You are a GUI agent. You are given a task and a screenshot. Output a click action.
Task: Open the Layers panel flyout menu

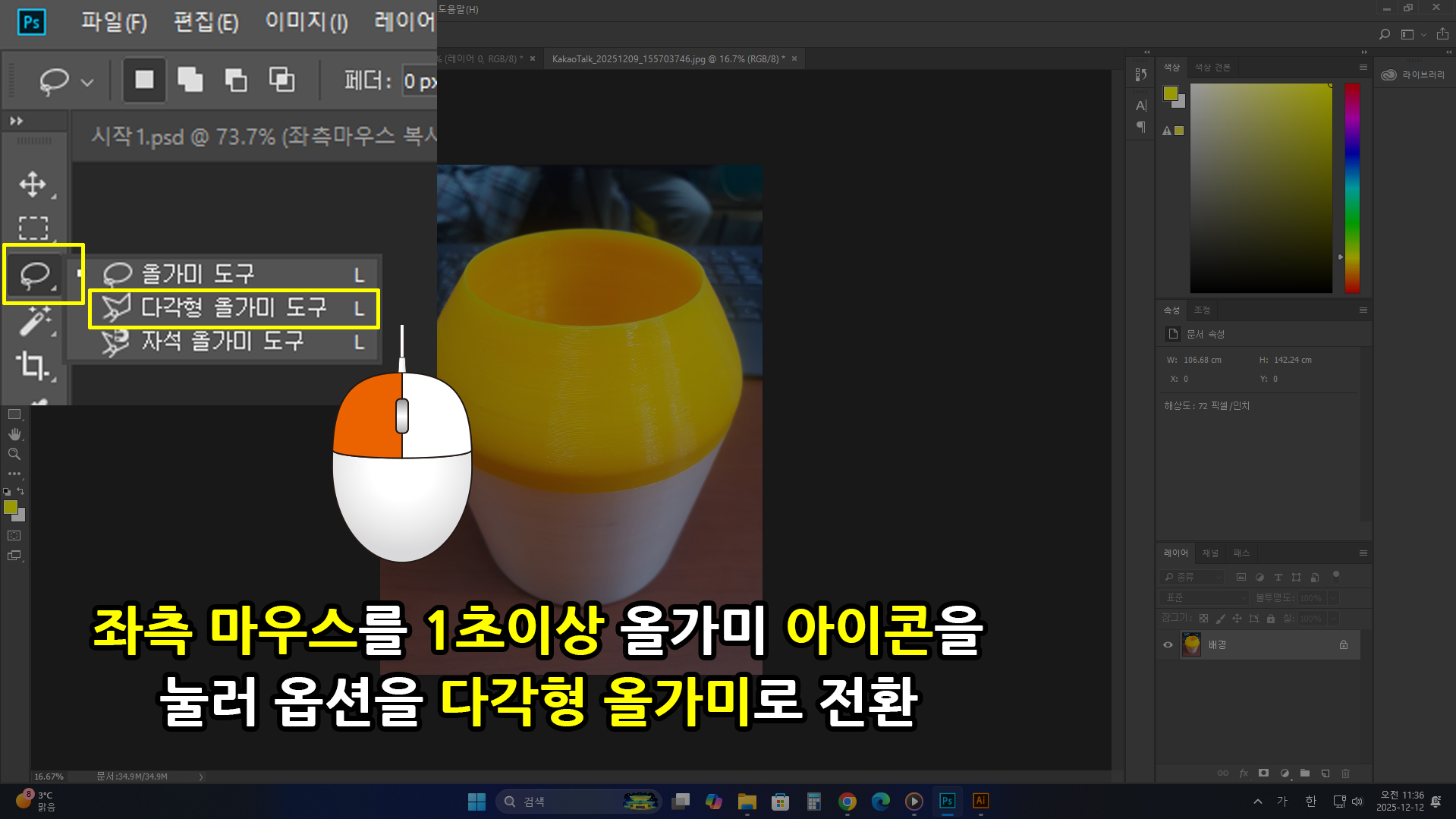[1363, 553]
